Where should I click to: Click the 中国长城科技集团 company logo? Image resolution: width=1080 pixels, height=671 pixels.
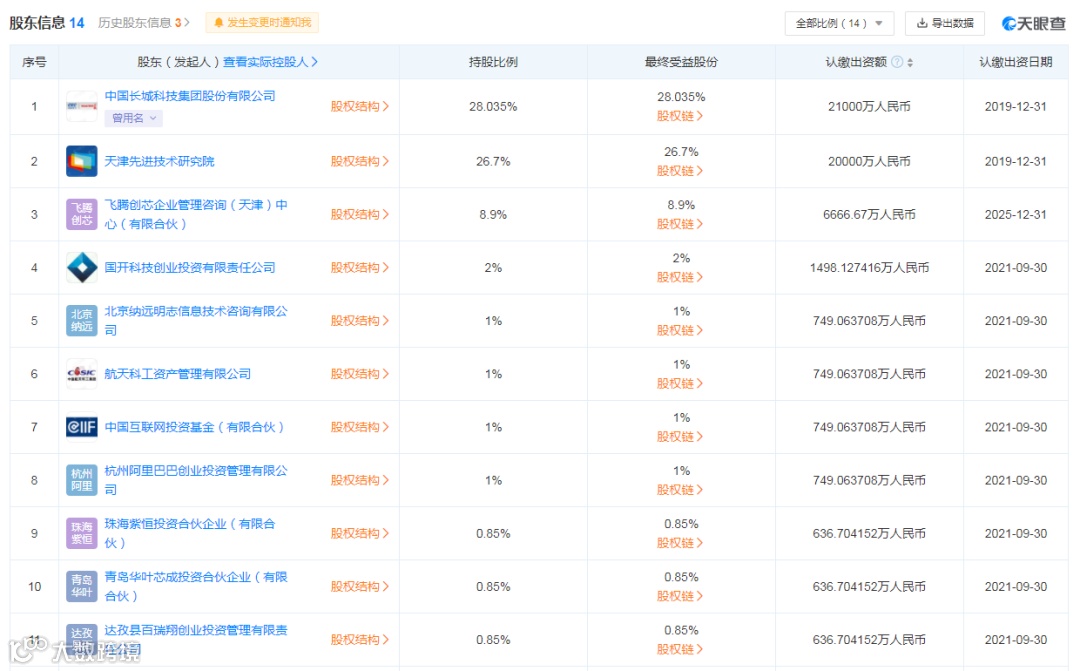(81, 106)
